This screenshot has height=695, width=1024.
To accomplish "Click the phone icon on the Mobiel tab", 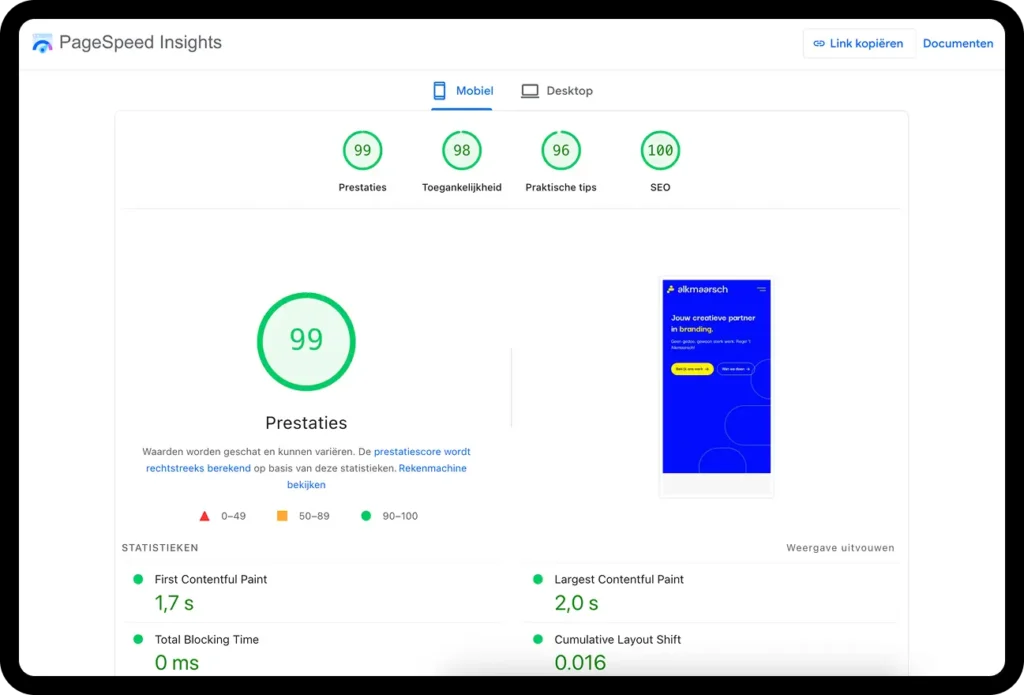I will [438, 90].
